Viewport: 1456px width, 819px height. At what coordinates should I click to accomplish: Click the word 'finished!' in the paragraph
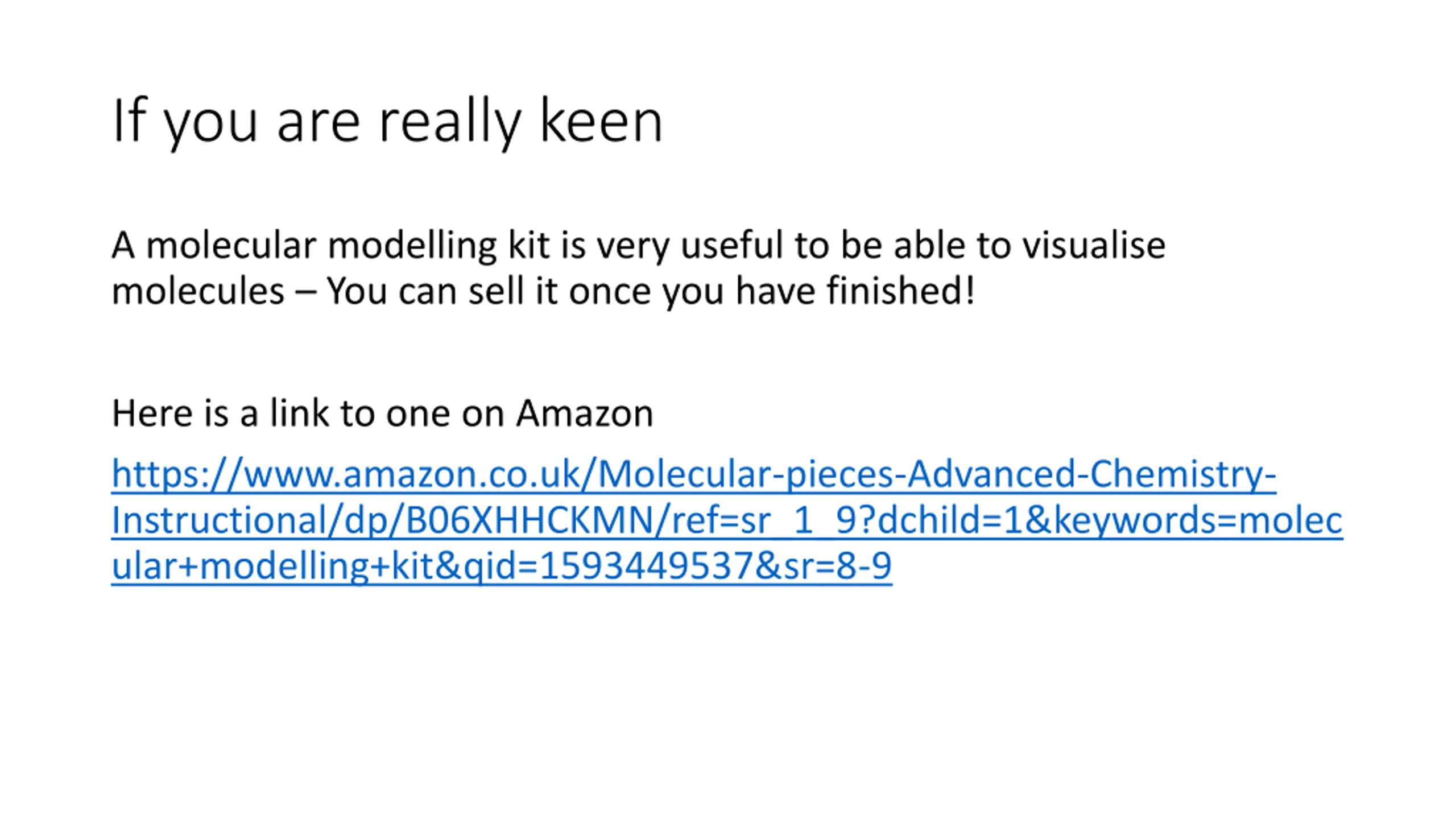(x=901, y=291)
